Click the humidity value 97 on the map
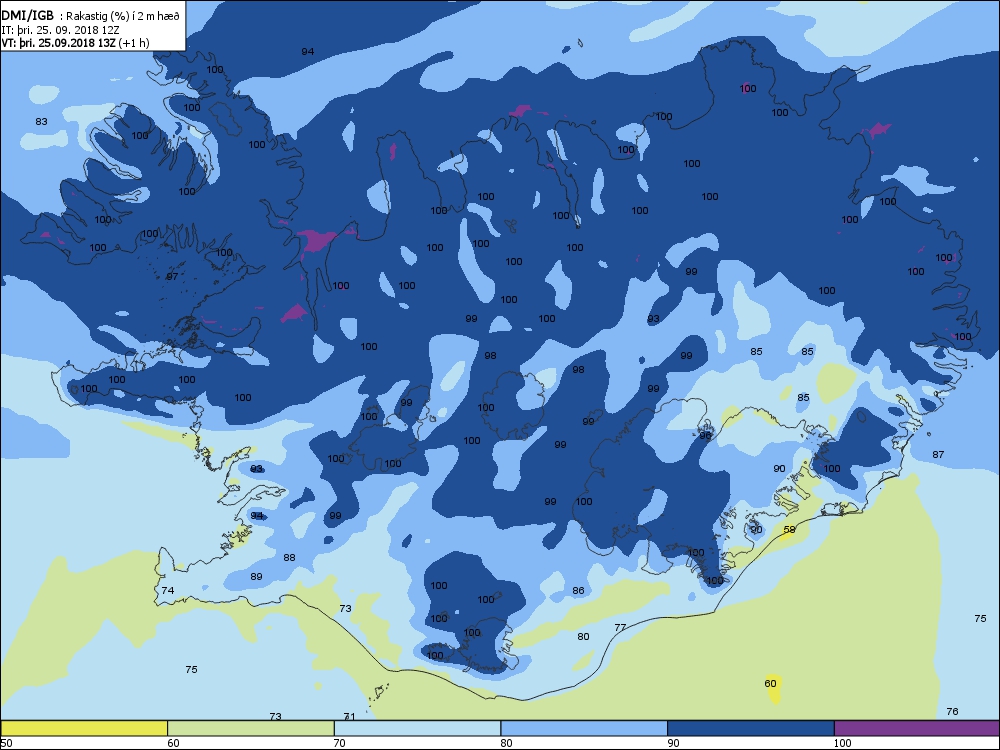 [172, 276]
